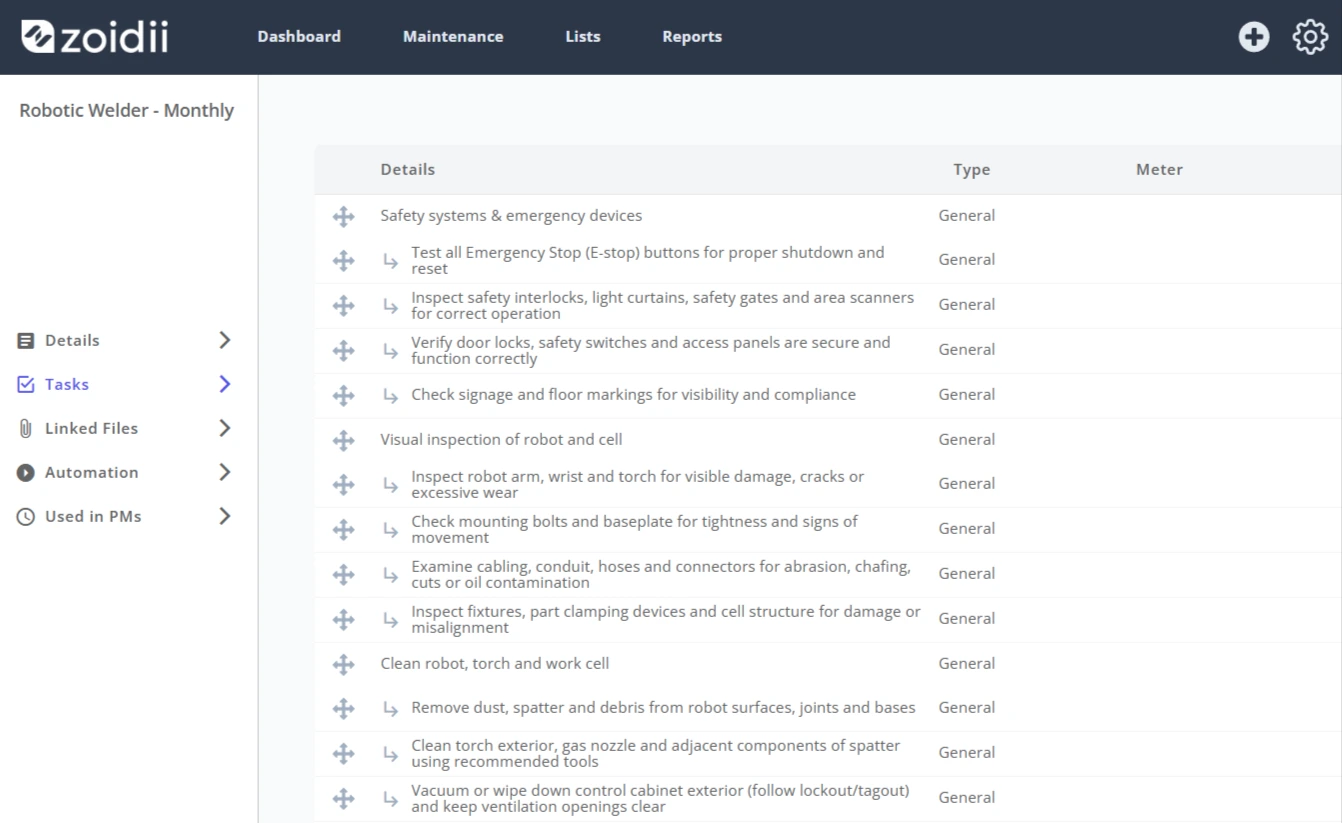Click the plus add icon in header

tap(1253, 37)
